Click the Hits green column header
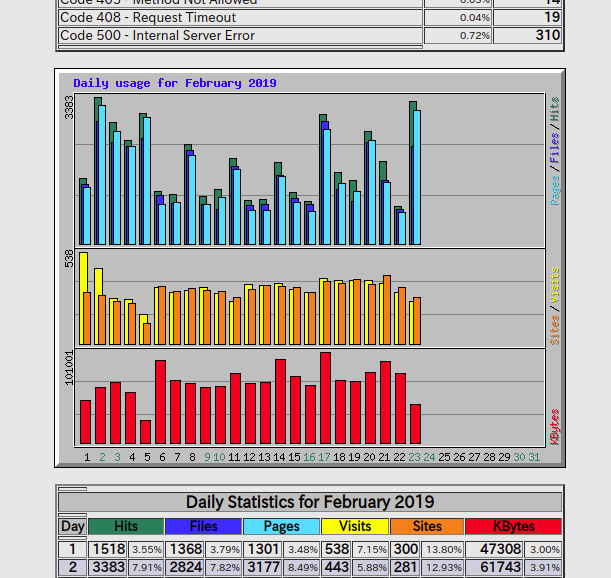 point(125,526)
